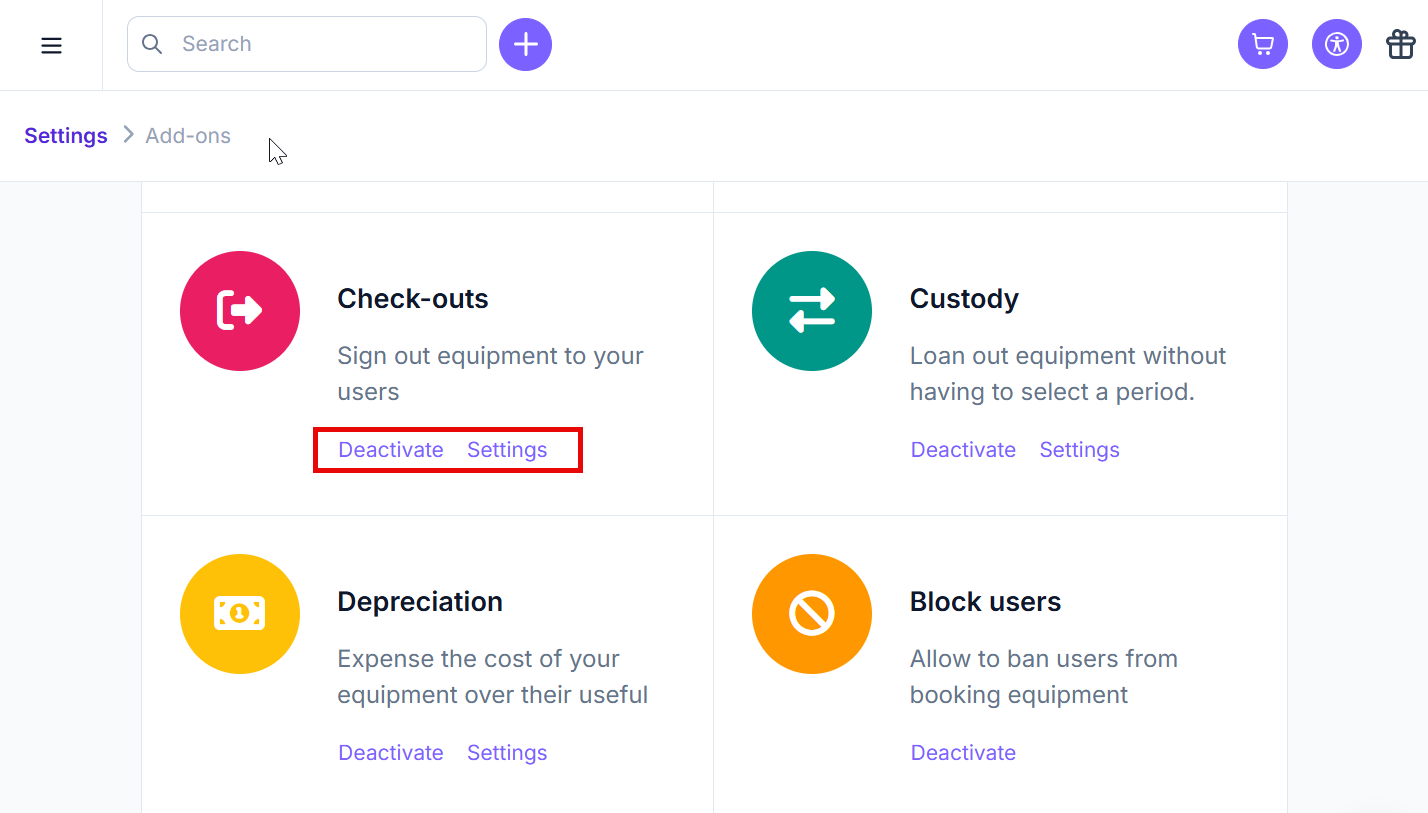Click the yellow Depreciation money icon
The height and width of the screenshot is (813, 1428).
[x=240, y=614]
